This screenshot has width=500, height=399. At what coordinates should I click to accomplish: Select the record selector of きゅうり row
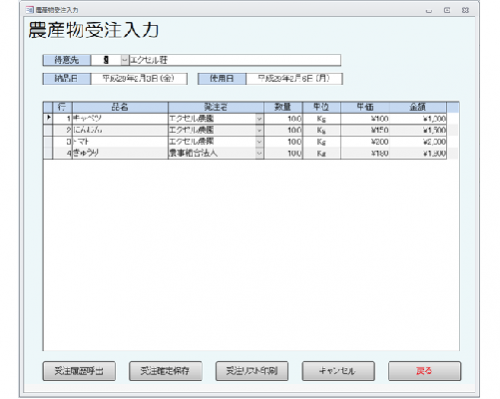[x=48, y=153]
